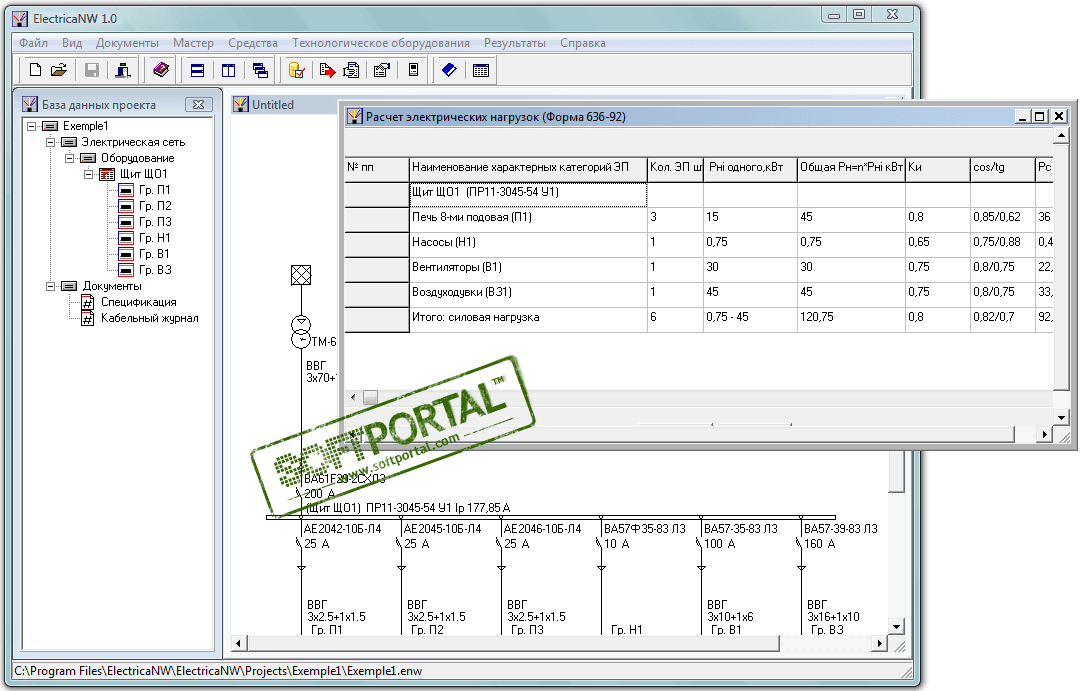Viewport: 1082px width, 691px height.
Task: Collapse the Документы tree branch
Action: pos(51,286)
